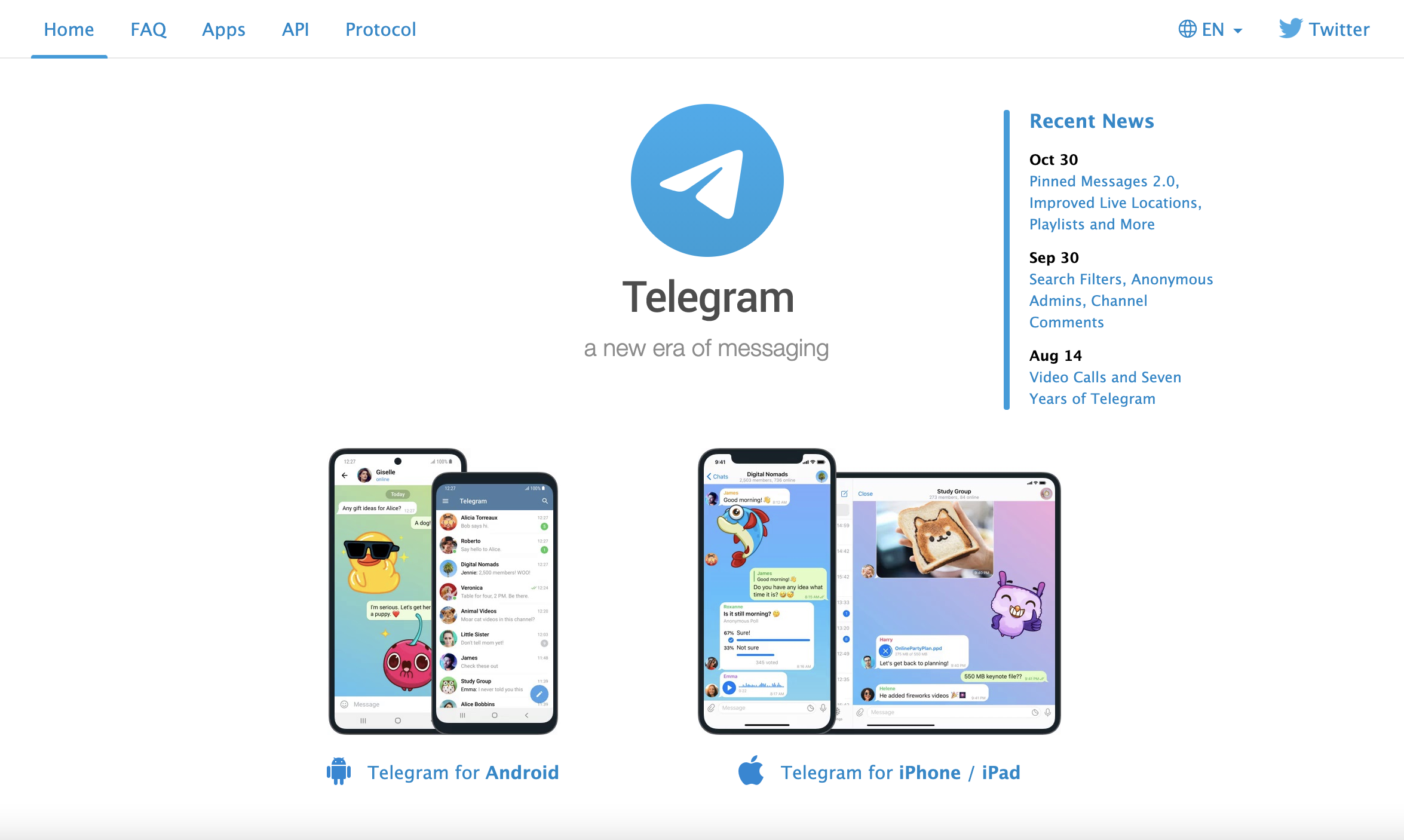Click the Protocol navigation menu item
Screen dimensions: 1404x840
pyautogui.click(x=380, y=28)
